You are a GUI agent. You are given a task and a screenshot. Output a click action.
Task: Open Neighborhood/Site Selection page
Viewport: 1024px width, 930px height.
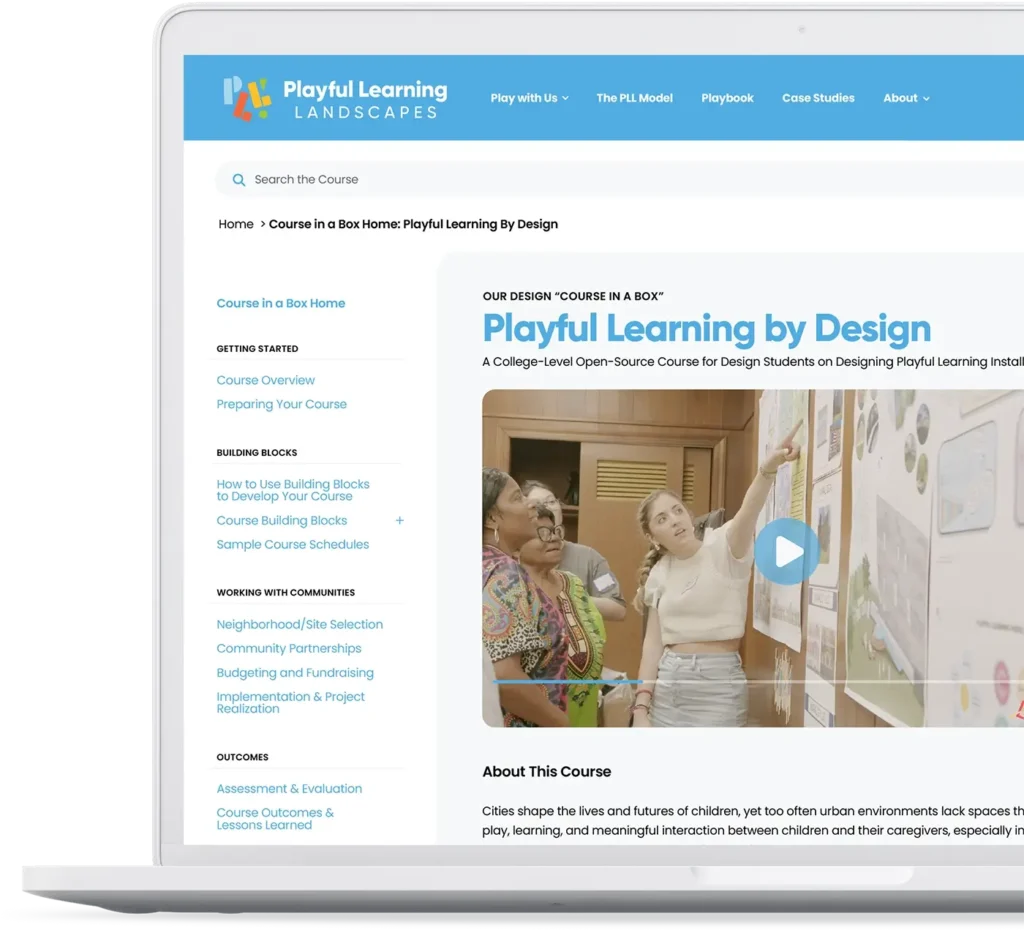[x=300, y=624]
